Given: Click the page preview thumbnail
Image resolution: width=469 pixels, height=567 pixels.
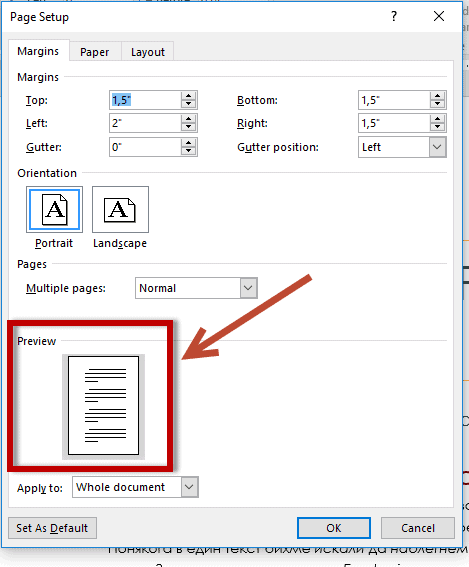Looking at the screenshot, I should point(103,405).
